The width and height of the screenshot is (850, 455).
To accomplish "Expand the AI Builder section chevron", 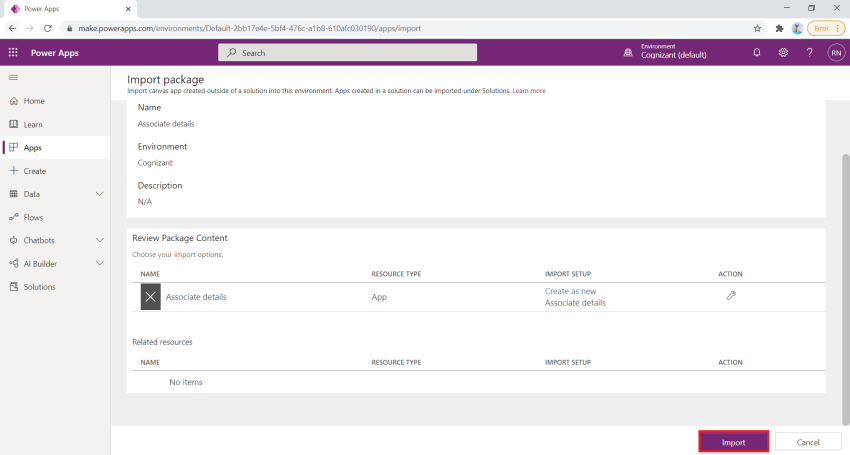I will 100,264.
